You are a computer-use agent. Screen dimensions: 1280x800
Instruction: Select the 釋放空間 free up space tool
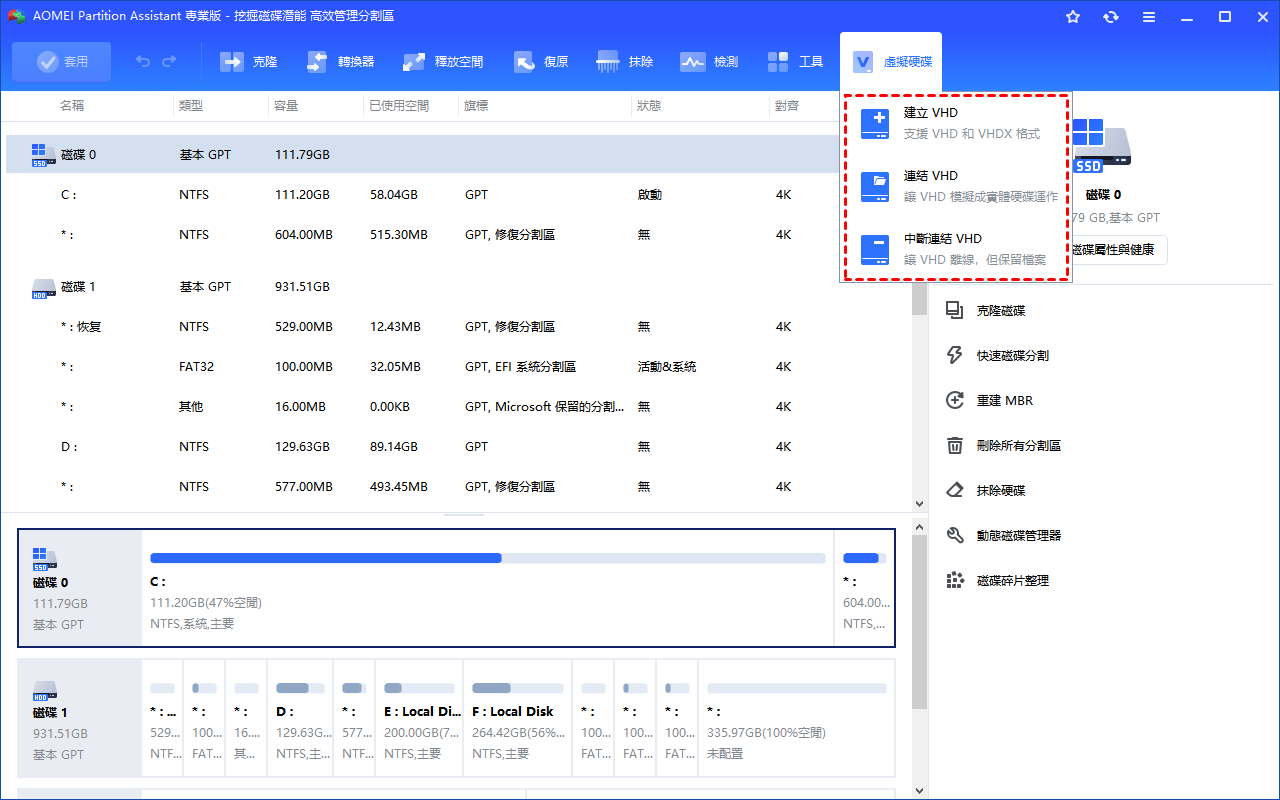click(x=442, y=62)
